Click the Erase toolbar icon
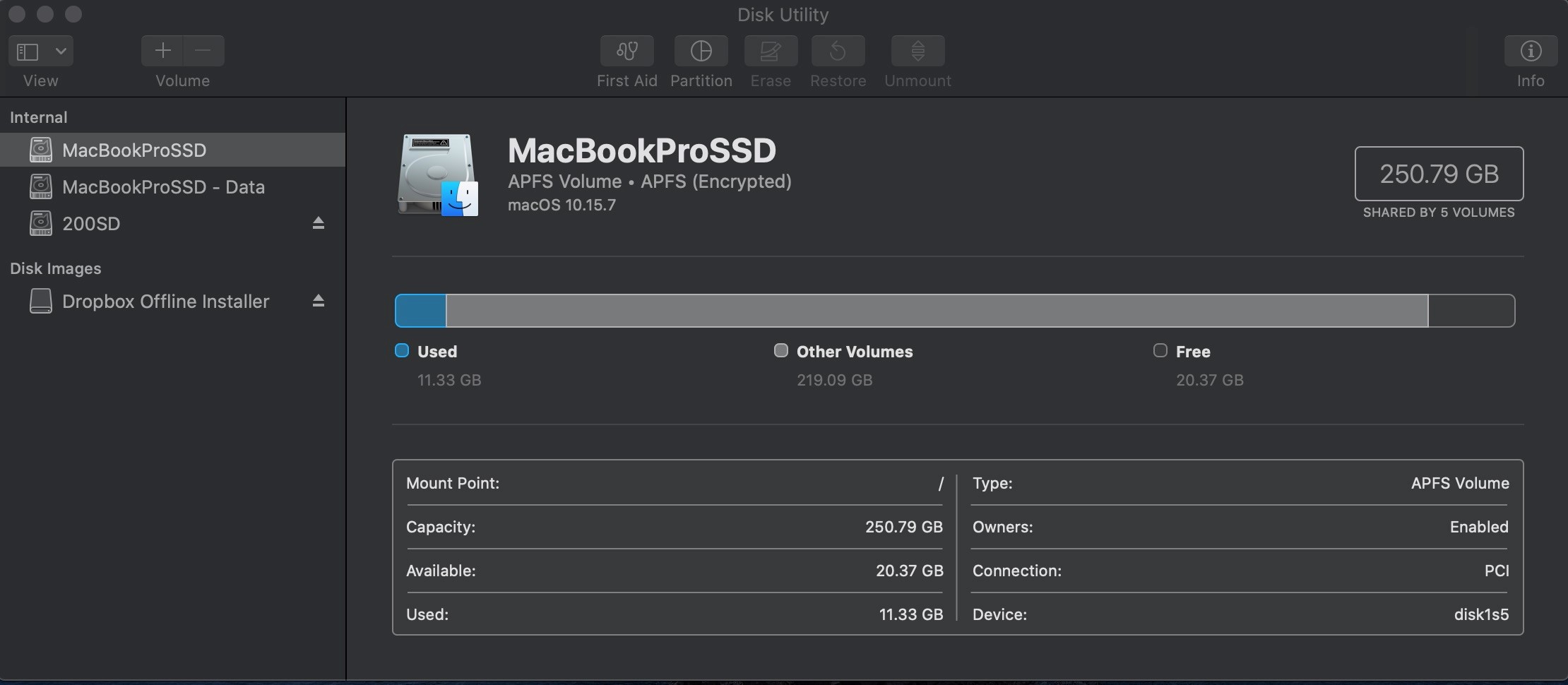Screen dimensions: 1568x685 [771, 51]
